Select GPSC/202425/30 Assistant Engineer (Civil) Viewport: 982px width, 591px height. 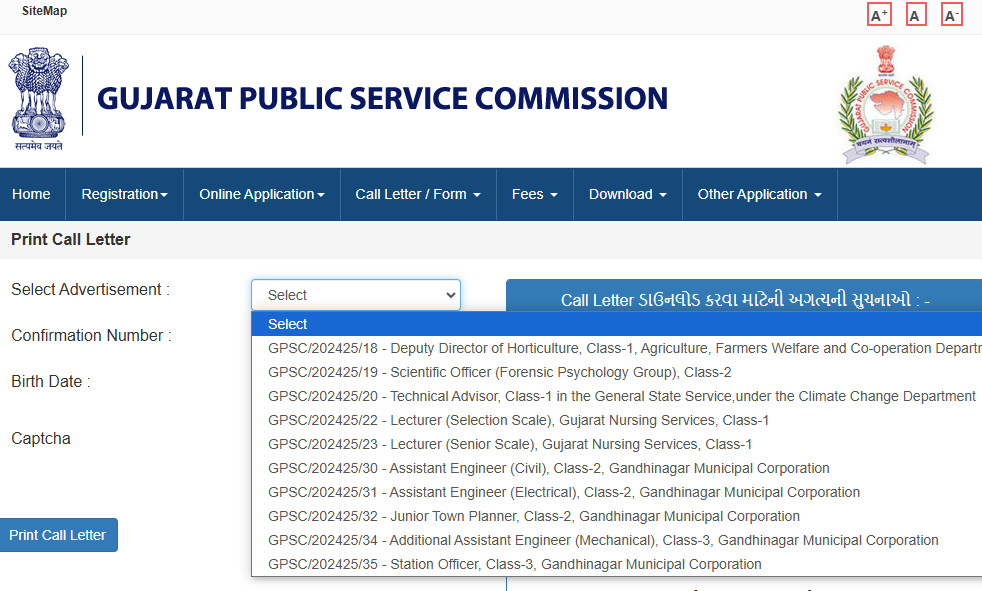pyautogui.click(x=616, y=468)
